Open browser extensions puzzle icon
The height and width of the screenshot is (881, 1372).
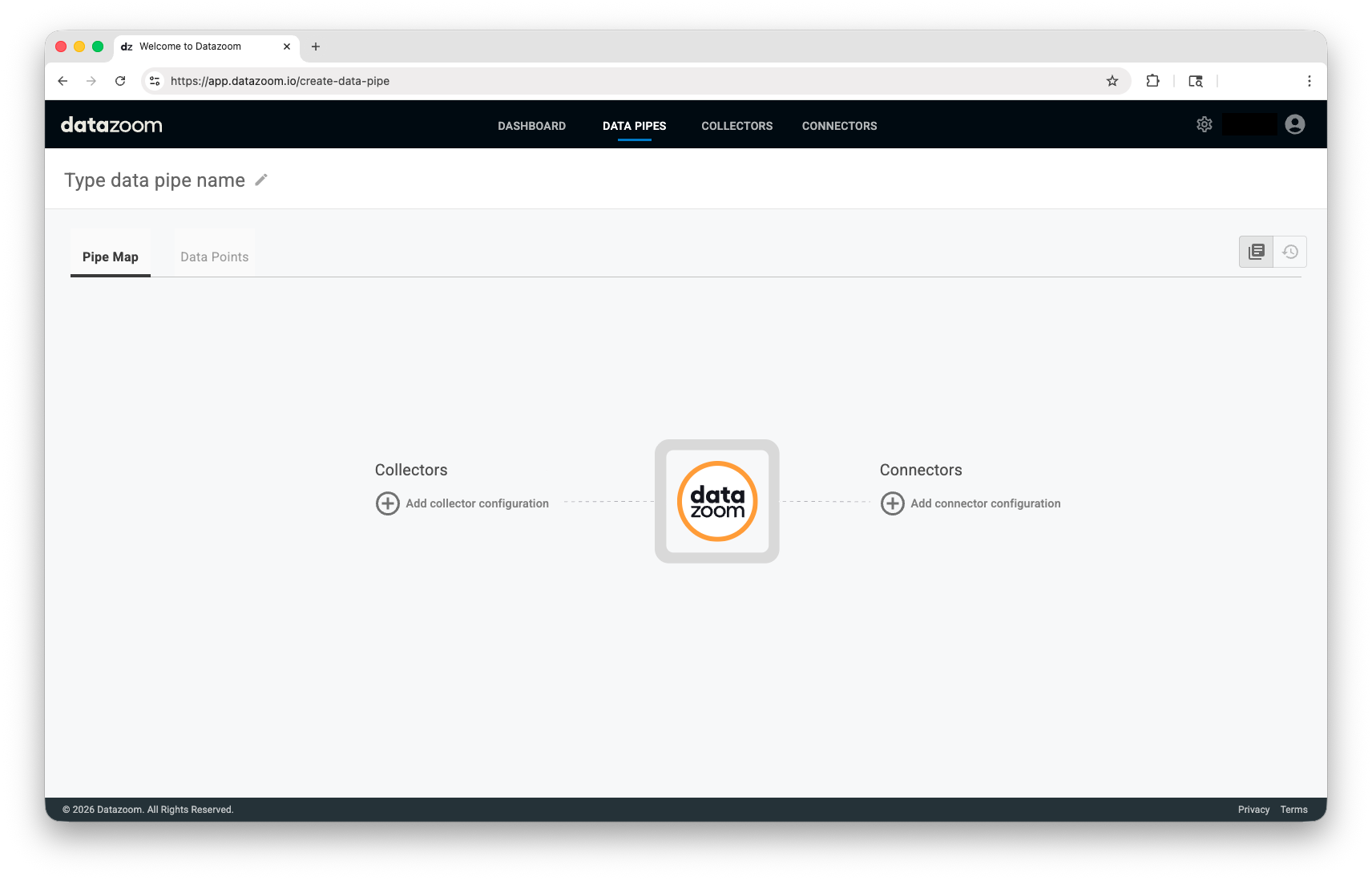[1152, 81]
